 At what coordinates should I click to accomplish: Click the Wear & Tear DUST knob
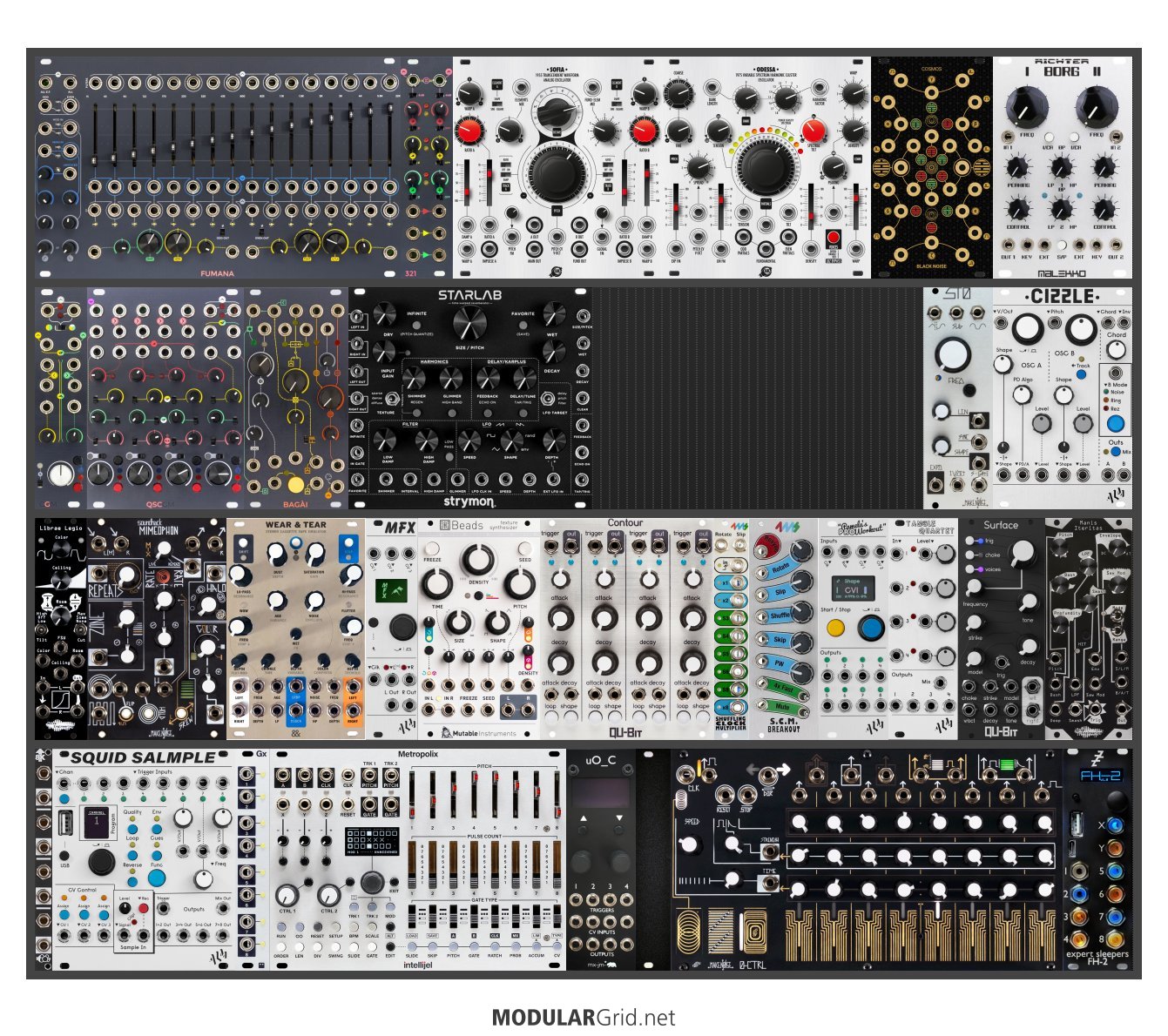coord(277,555)
